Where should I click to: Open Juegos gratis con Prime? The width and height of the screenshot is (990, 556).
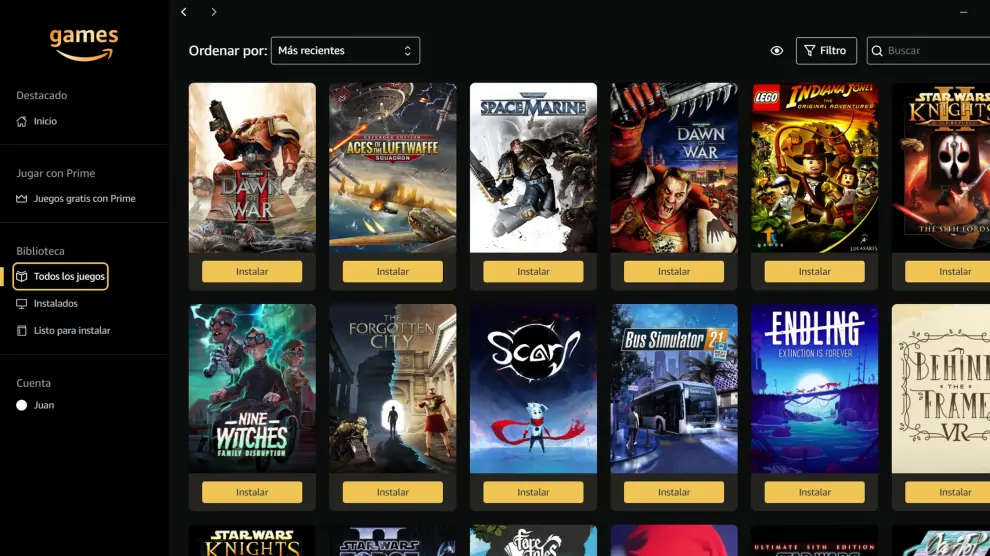click(84, 199)
